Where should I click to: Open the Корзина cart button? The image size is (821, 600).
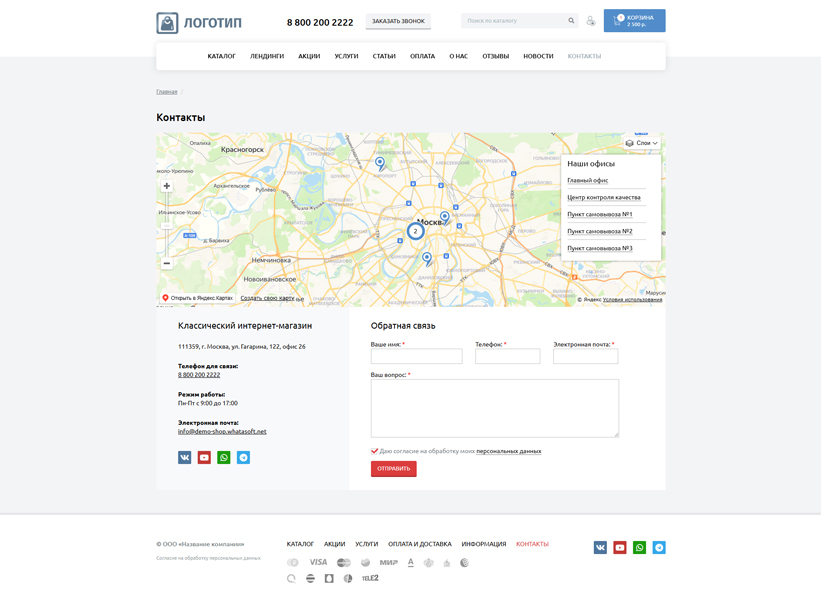point(634,20)
